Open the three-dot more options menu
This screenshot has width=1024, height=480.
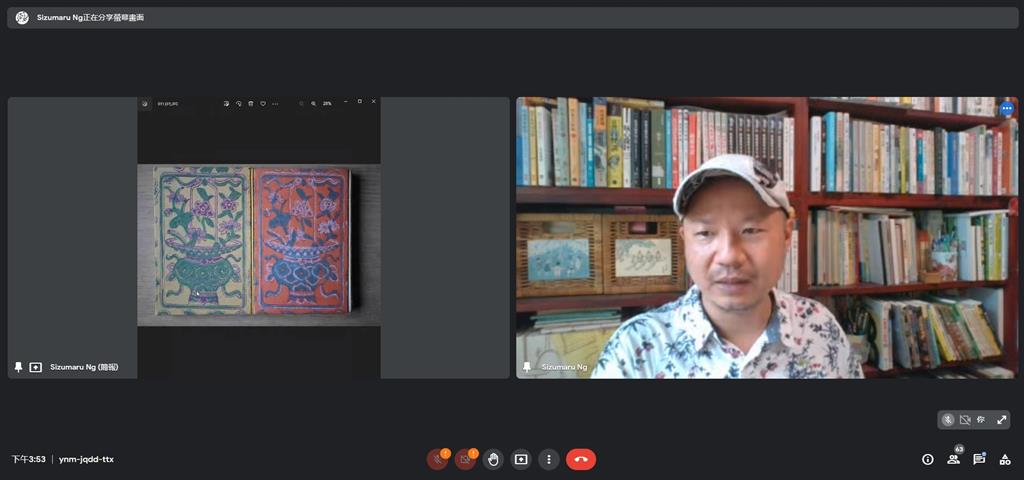(x=548, y=459)
